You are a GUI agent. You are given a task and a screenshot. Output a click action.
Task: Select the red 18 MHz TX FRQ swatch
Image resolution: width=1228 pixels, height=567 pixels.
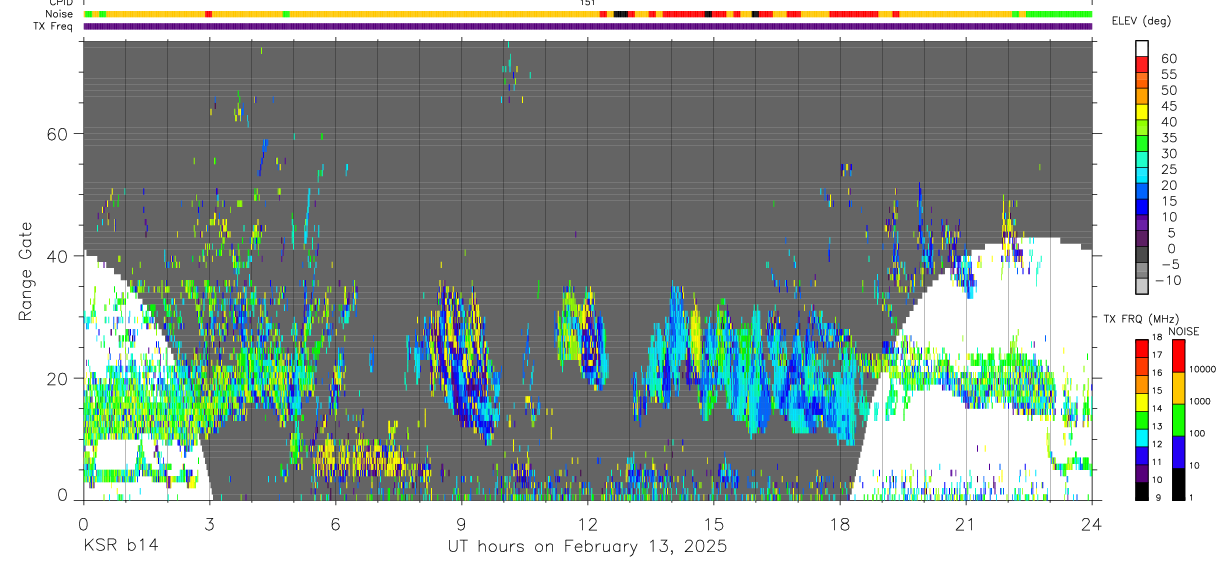(x=1142, y=346)
